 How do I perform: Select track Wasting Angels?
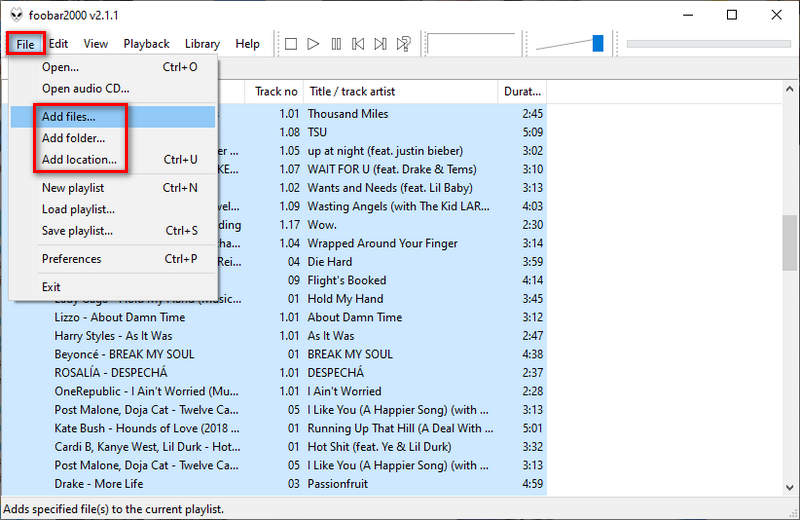tap(398, 206)
